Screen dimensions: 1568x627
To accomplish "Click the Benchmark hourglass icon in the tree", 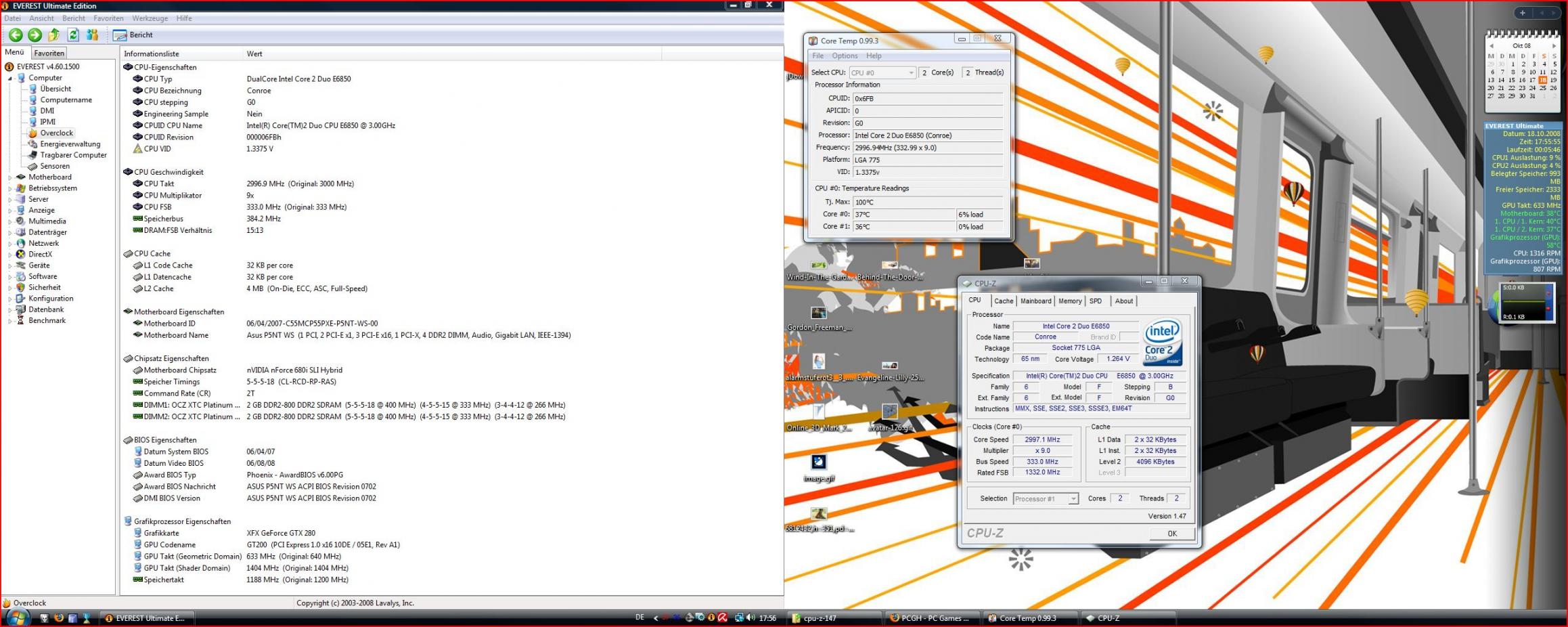I will click(x=21, y=320).
